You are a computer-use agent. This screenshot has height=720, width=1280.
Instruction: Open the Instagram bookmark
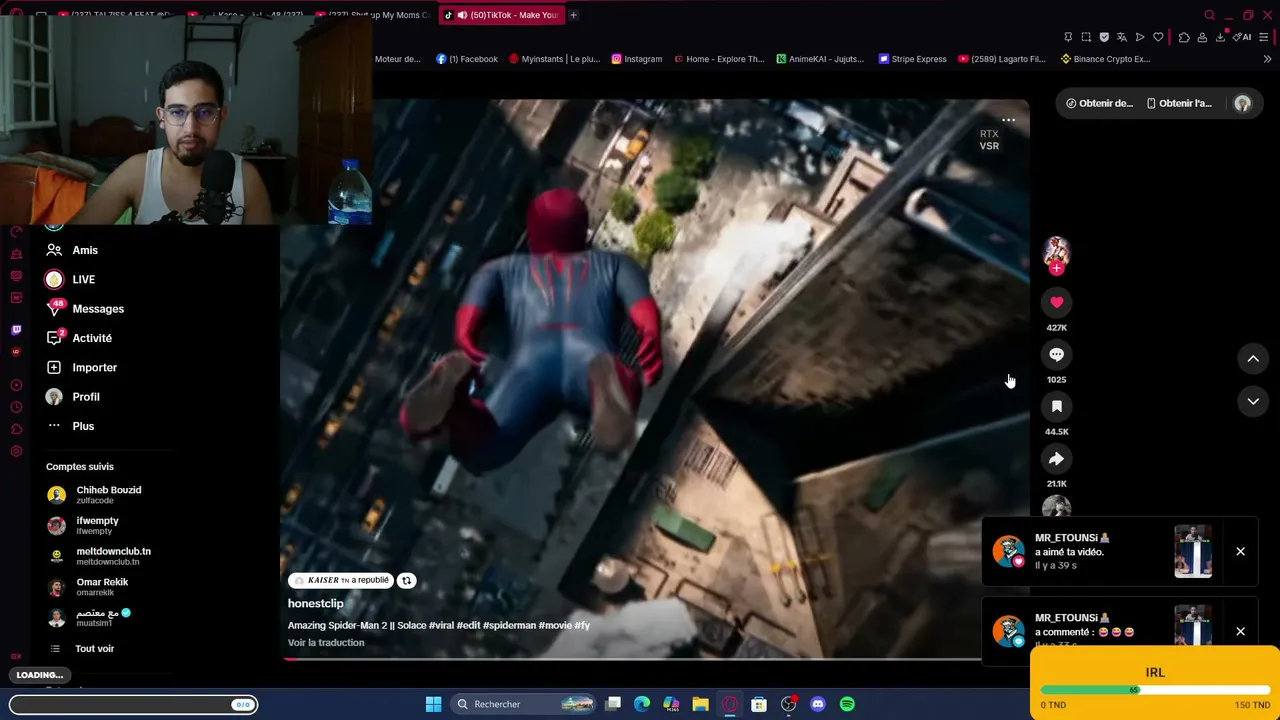[x=637, y=59]
